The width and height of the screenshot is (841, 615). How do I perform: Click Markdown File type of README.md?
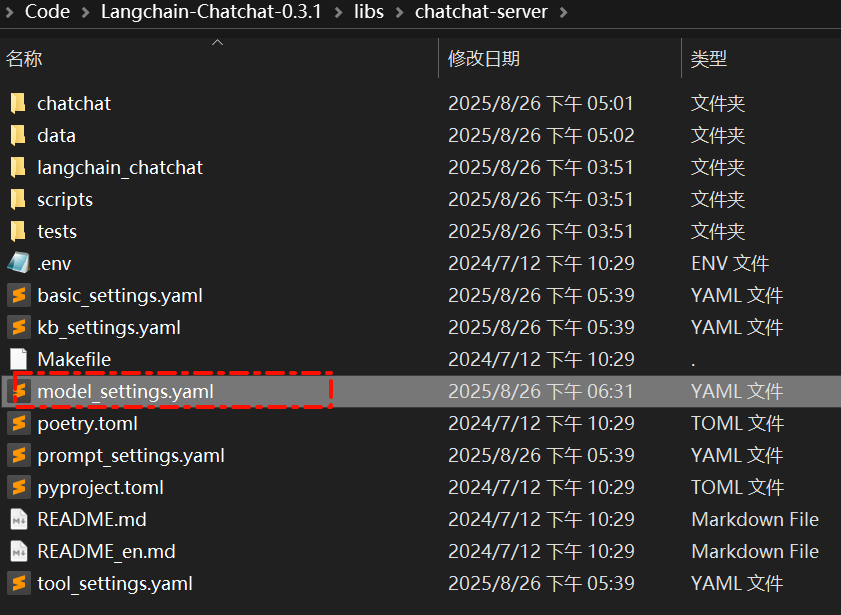(755, 520)
